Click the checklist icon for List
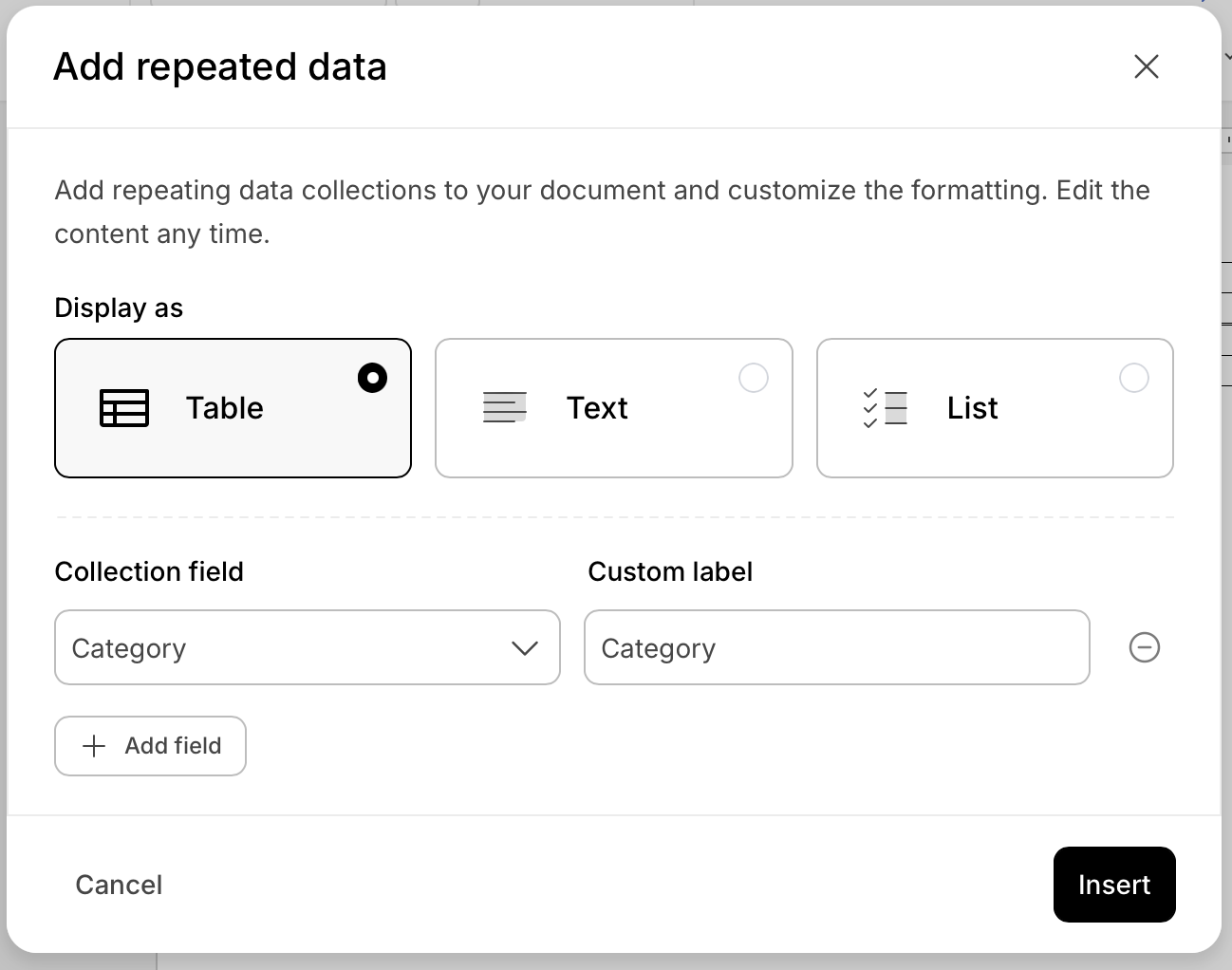Image resolution: width=1232 pixels, height=970 pixels. (885, 408)
